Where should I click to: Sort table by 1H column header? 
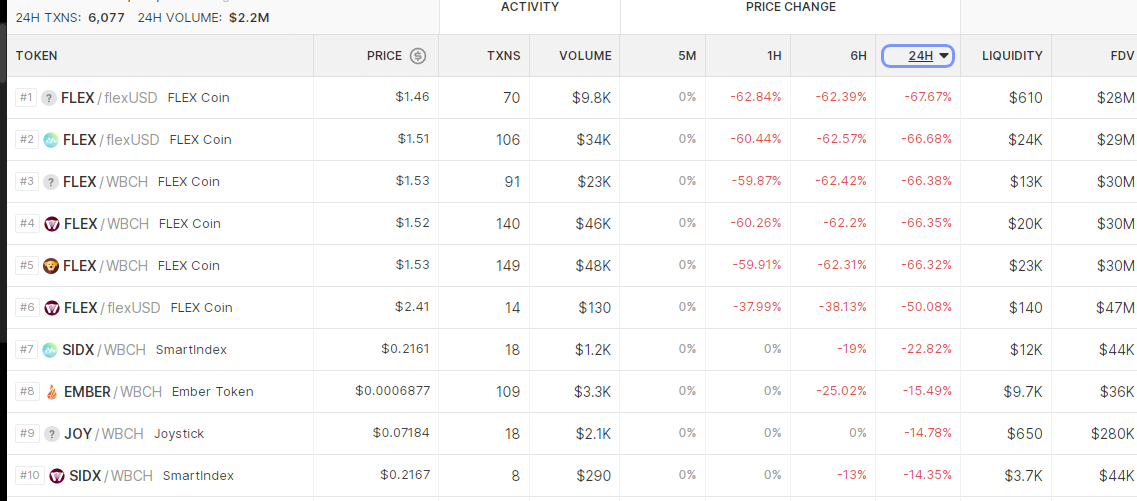click(x=774, y=56)
